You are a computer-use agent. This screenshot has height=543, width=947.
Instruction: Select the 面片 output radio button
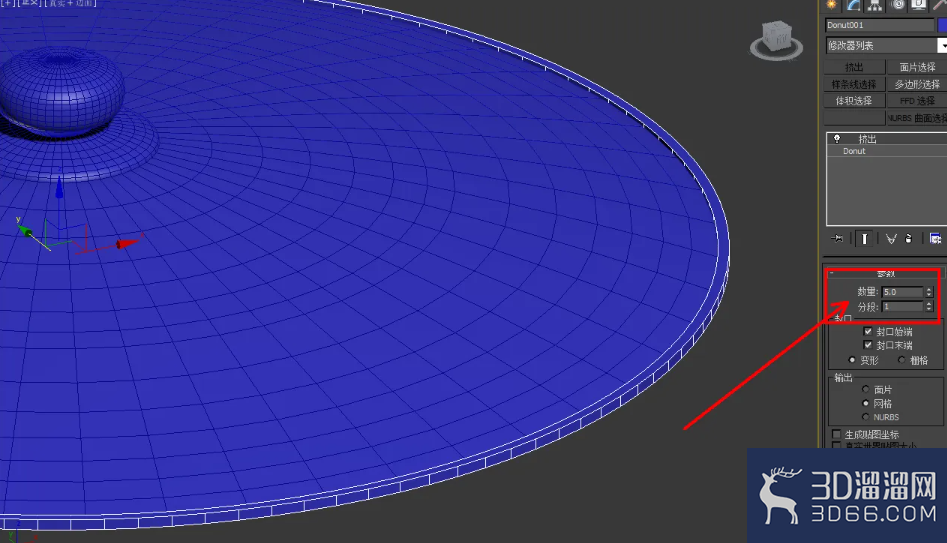click(865, 389)
